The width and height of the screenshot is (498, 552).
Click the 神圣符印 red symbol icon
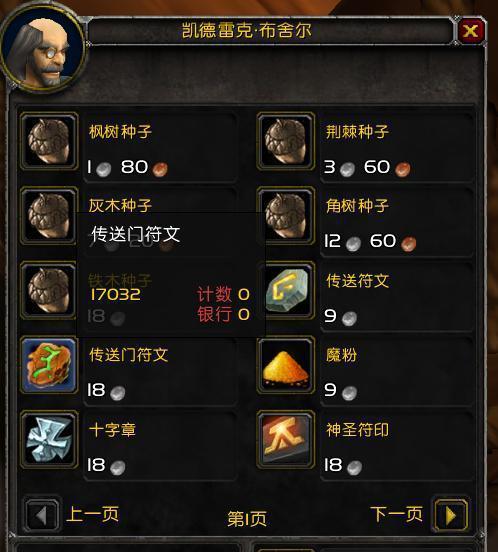tap(285, 439)
